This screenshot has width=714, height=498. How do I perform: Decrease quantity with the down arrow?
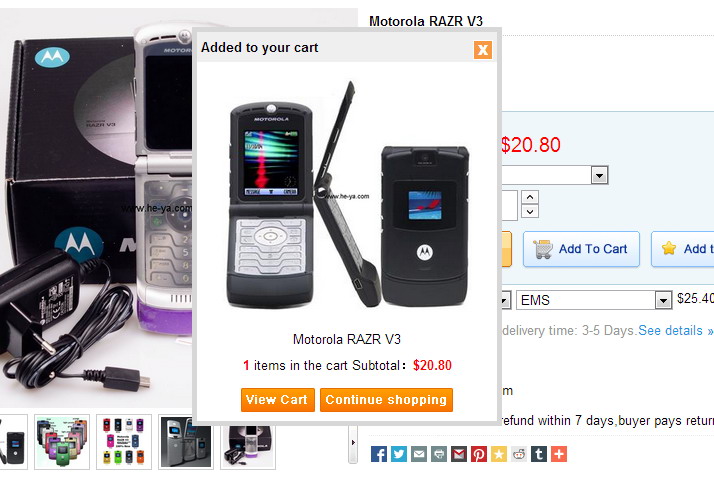[530, 211]
